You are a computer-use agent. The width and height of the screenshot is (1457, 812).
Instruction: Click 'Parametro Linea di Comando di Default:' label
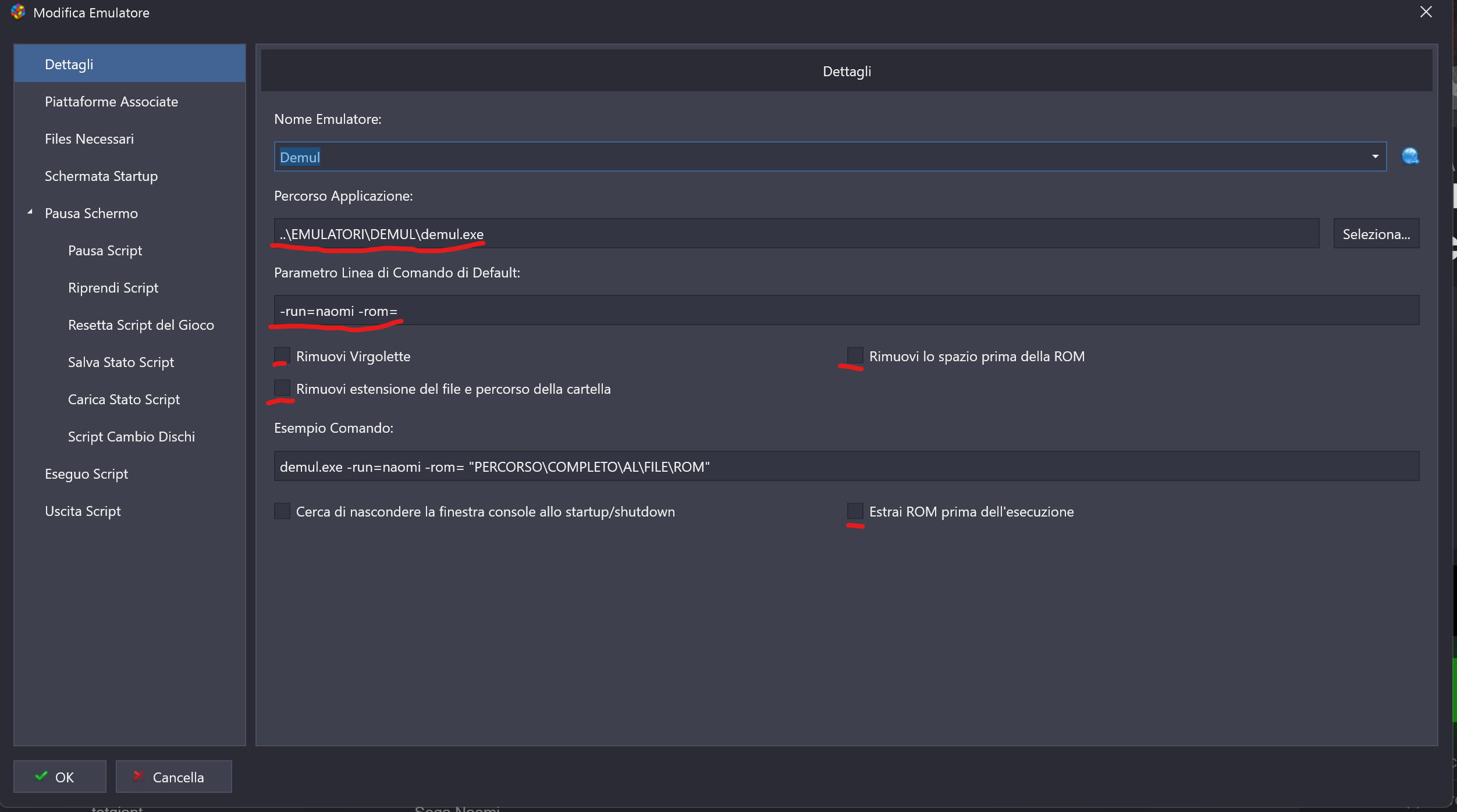click(x=397, y=273)
